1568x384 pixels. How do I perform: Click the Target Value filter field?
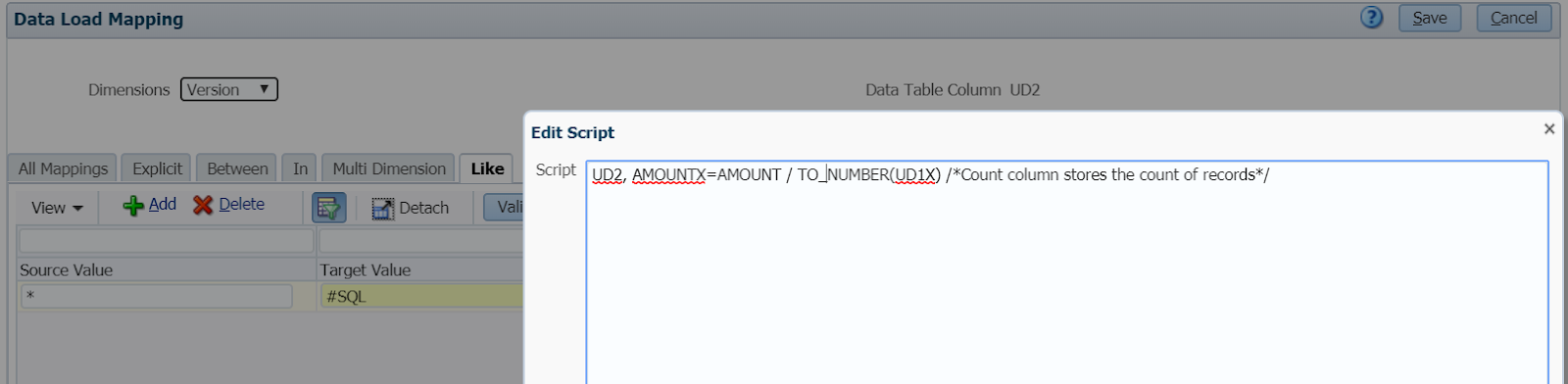(x=421, y=240)
